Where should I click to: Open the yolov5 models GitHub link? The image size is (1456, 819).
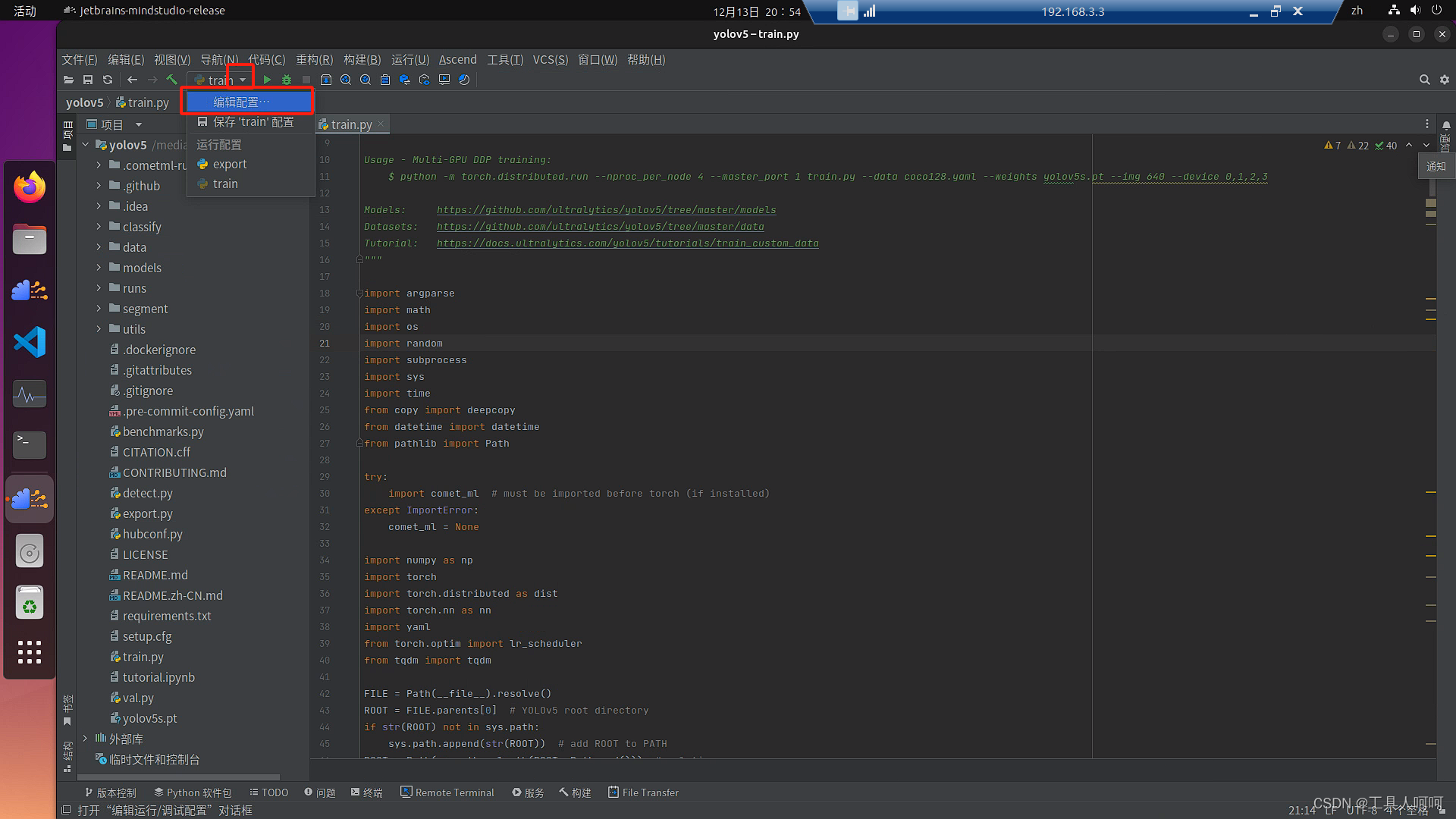[x=606, y=210]
